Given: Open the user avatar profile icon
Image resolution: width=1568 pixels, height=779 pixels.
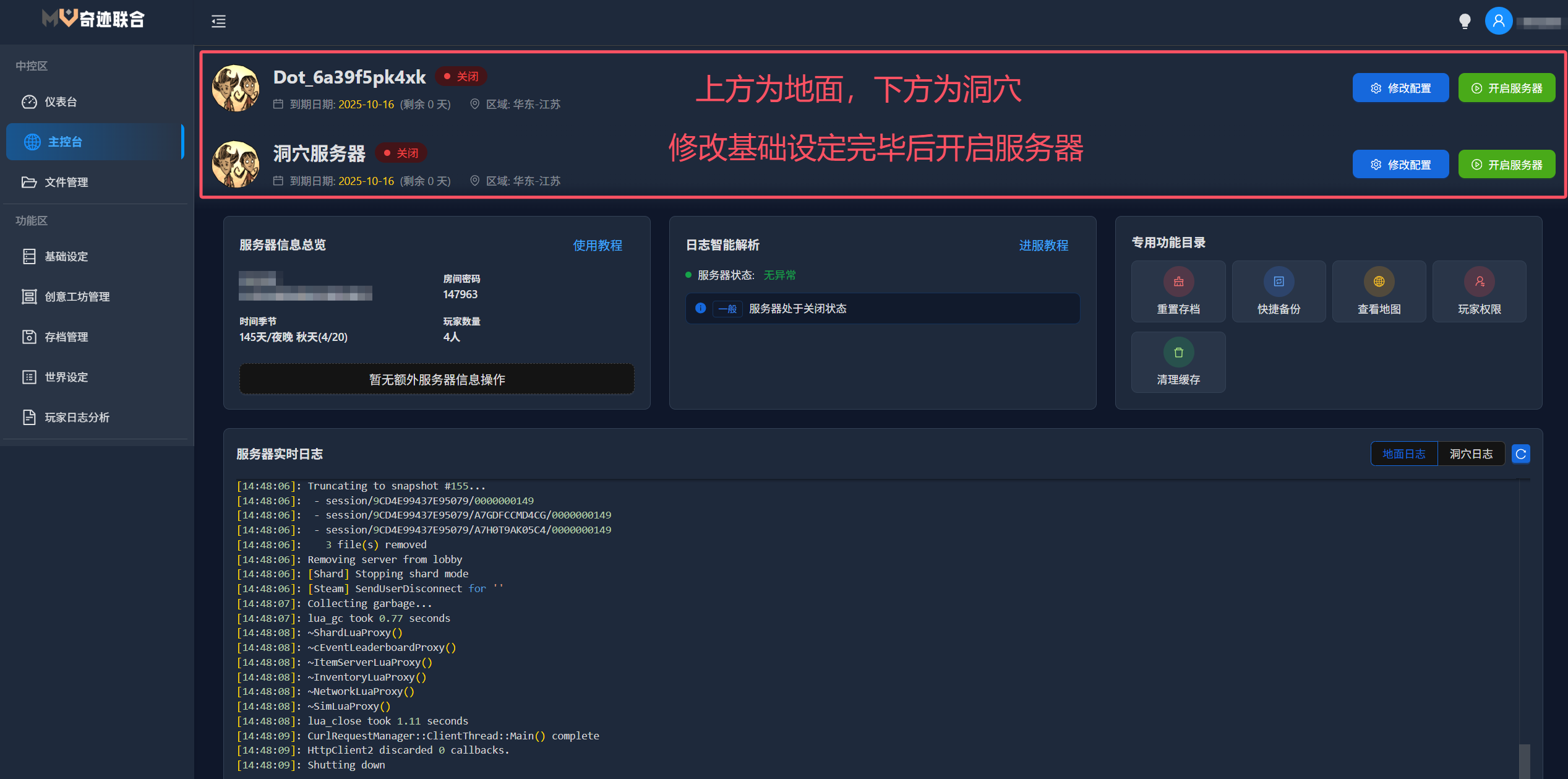Looking at the screenshot, I should click(1498, 22).
